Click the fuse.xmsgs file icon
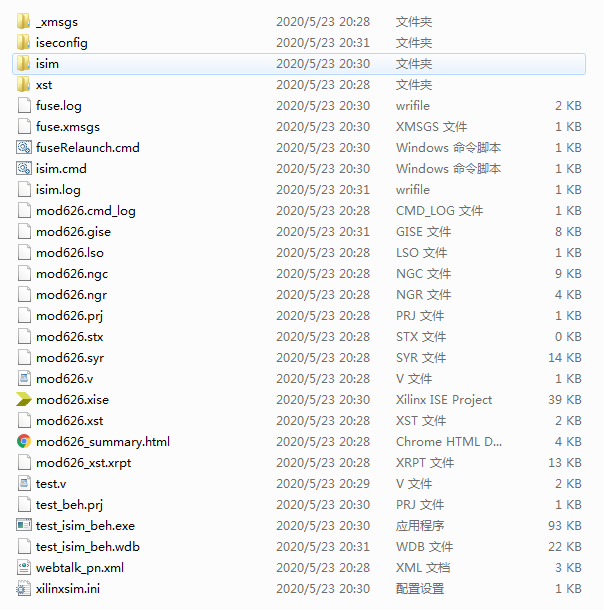This screenshot has height=610, width=604. point(24,126)
